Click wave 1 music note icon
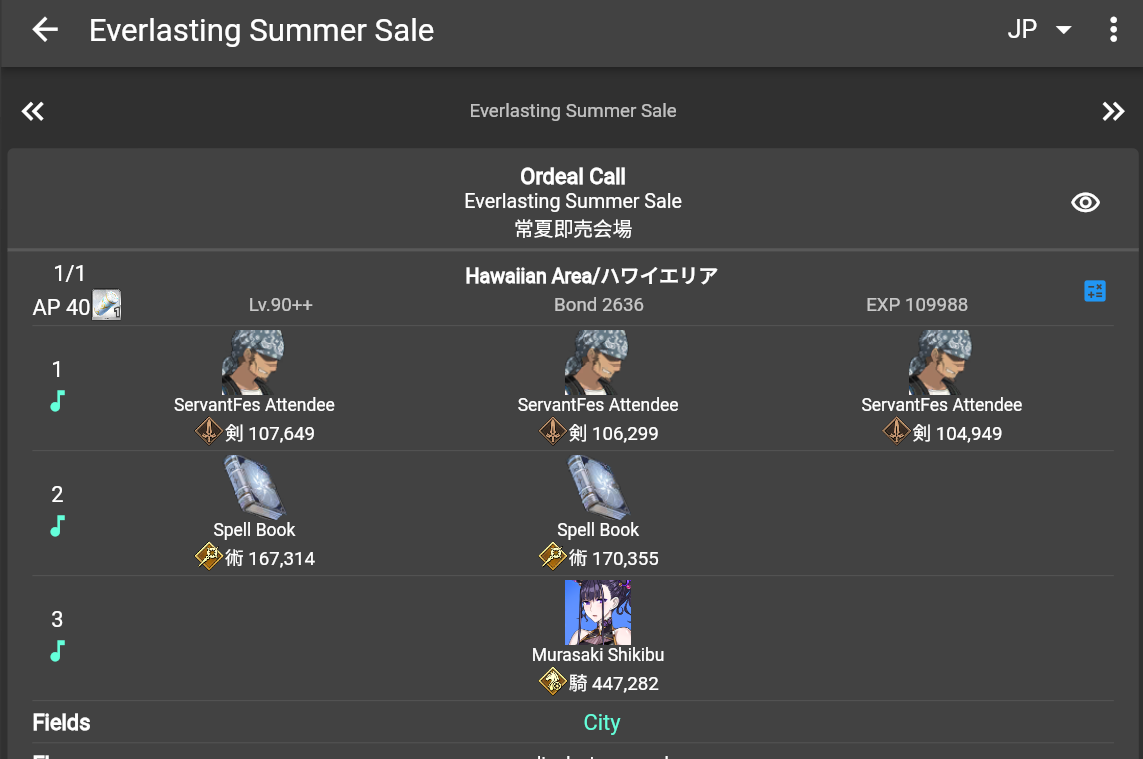The width and height of the screenshot is (1143, 759). coord(57,401)
